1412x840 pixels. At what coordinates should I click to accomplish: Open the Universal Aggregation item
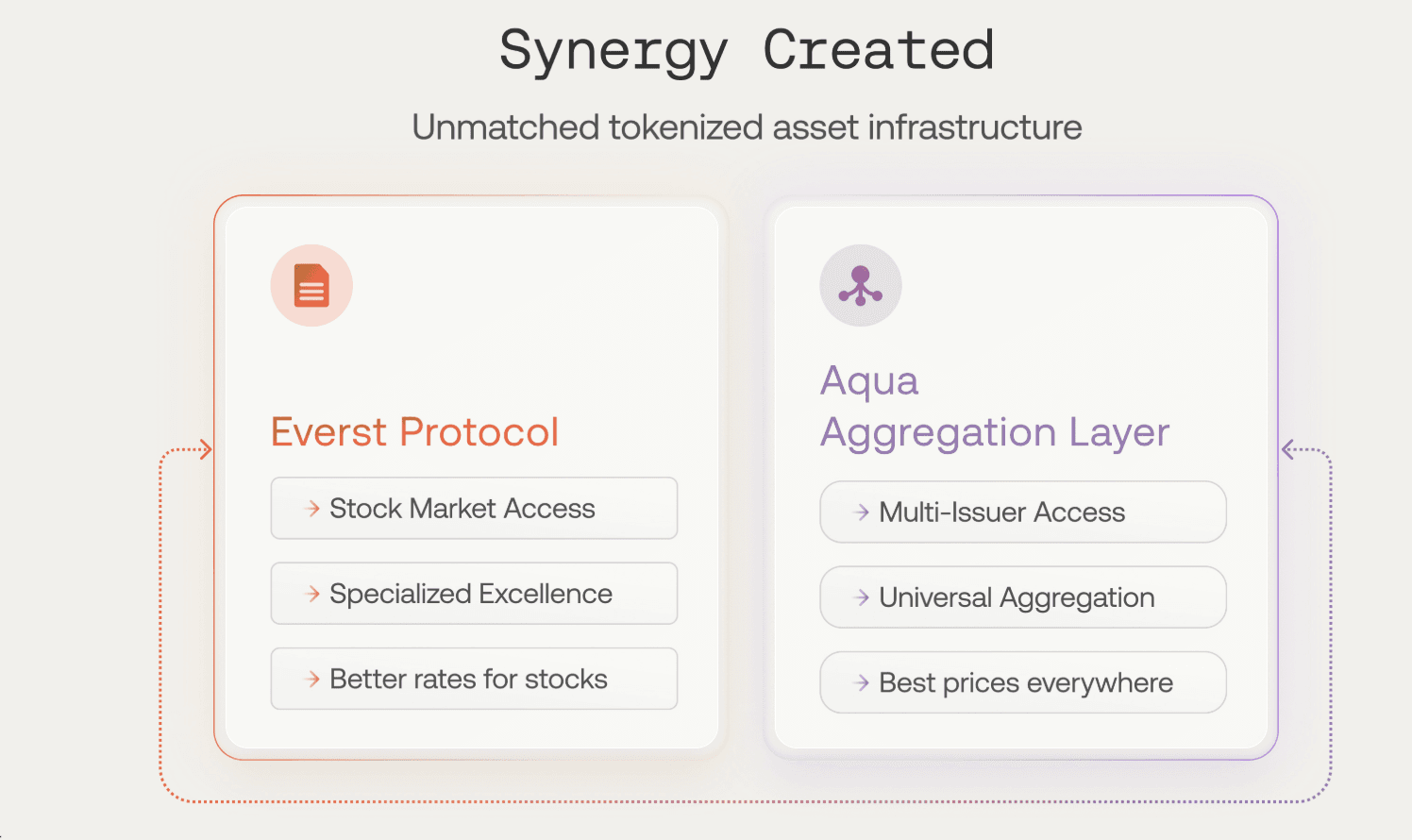[1023, 597]
